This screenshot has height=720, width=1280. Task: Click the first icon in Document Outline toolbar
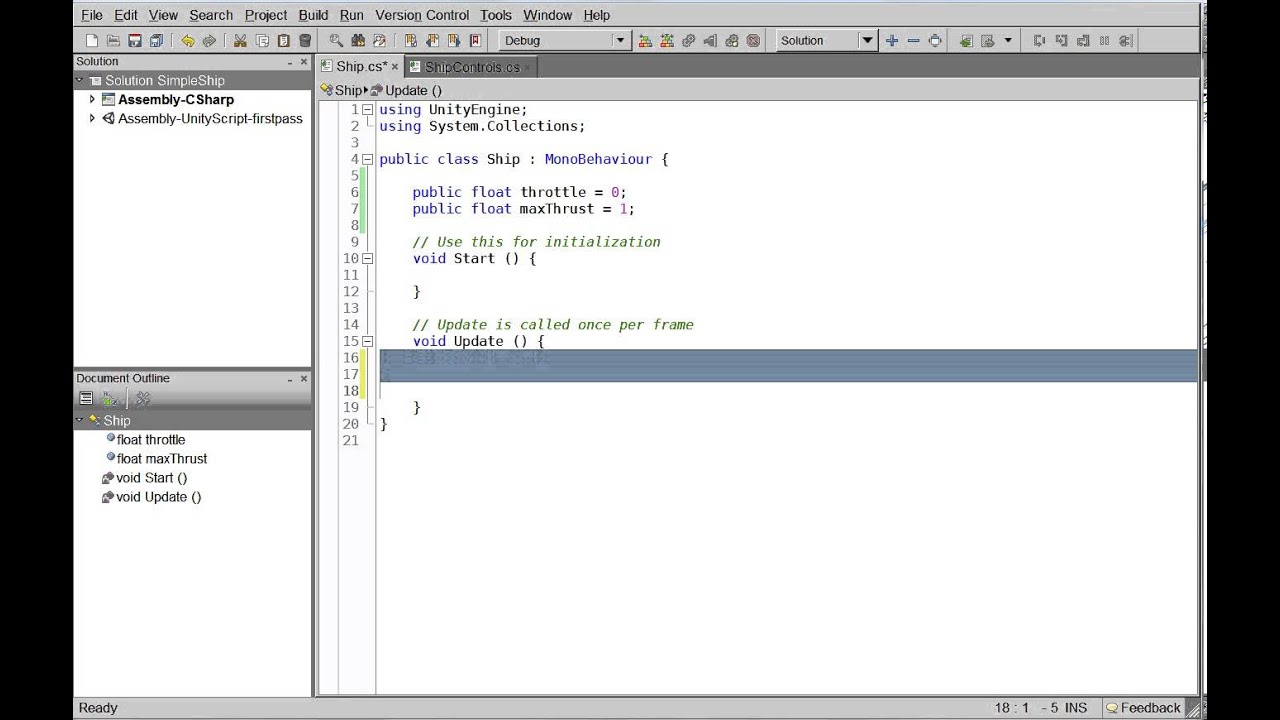click(86, 399)
